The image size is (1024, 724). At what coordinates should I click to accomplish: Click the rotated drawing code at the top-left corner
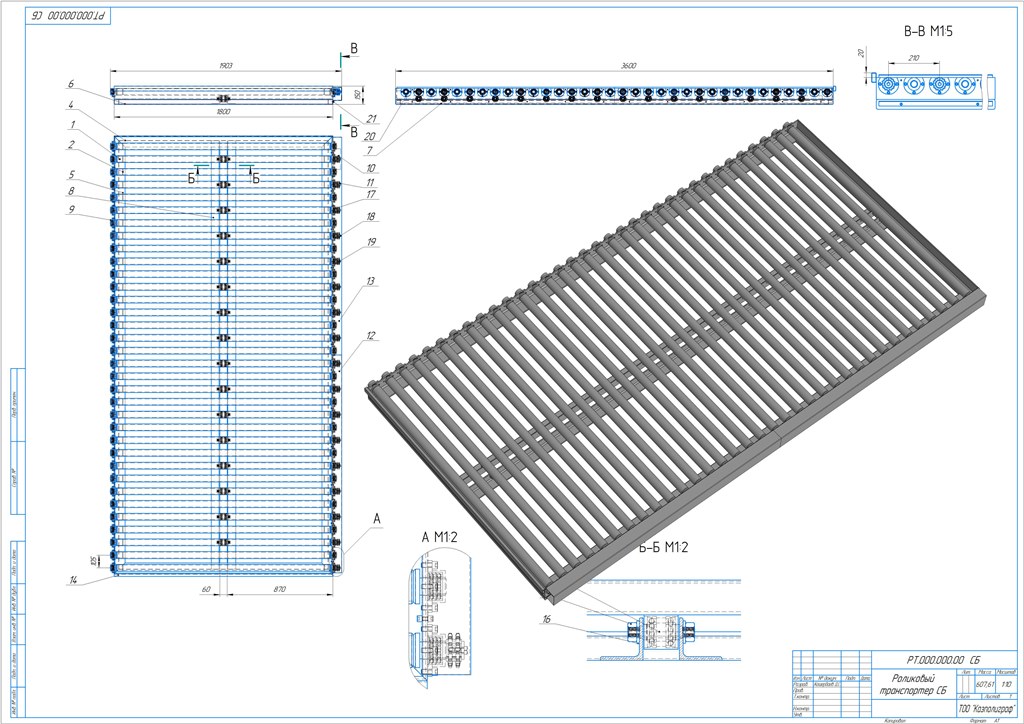(x=69, y=16)
